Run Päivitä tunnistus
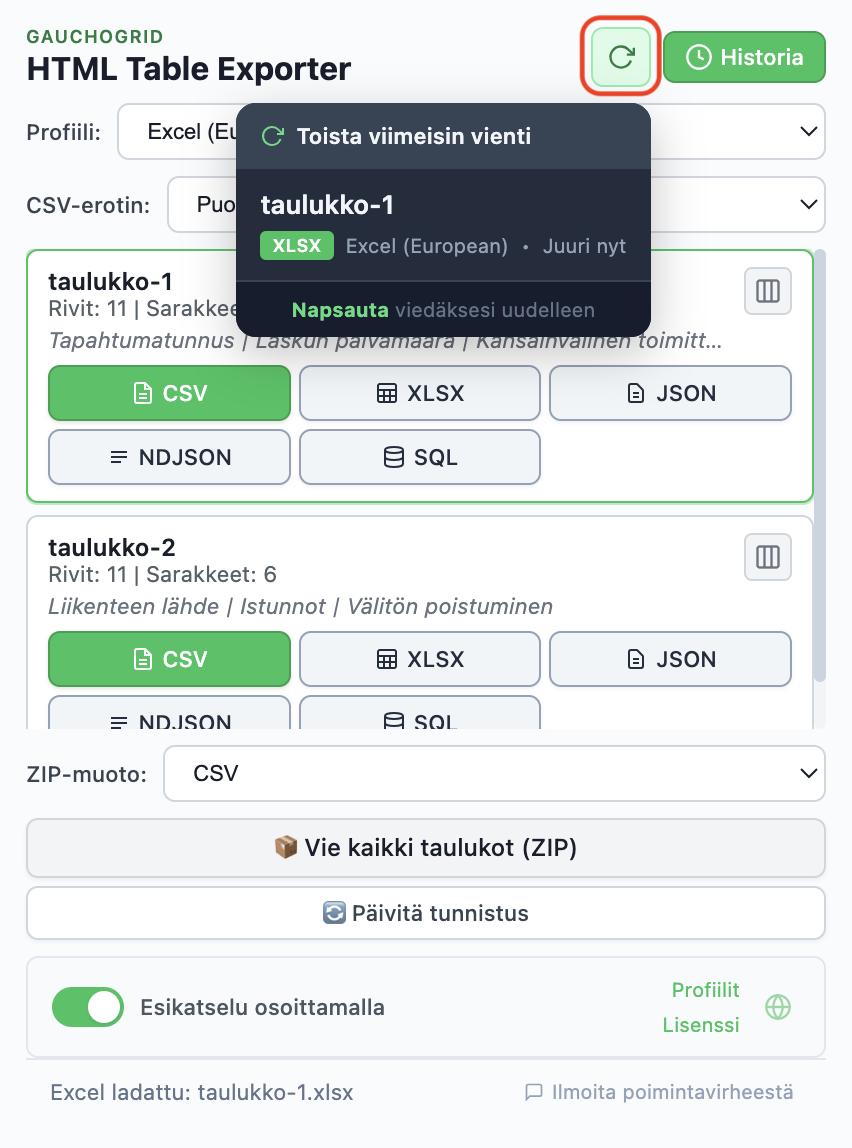The width and height of the screenshot is (852, 1148). point(425,912)
